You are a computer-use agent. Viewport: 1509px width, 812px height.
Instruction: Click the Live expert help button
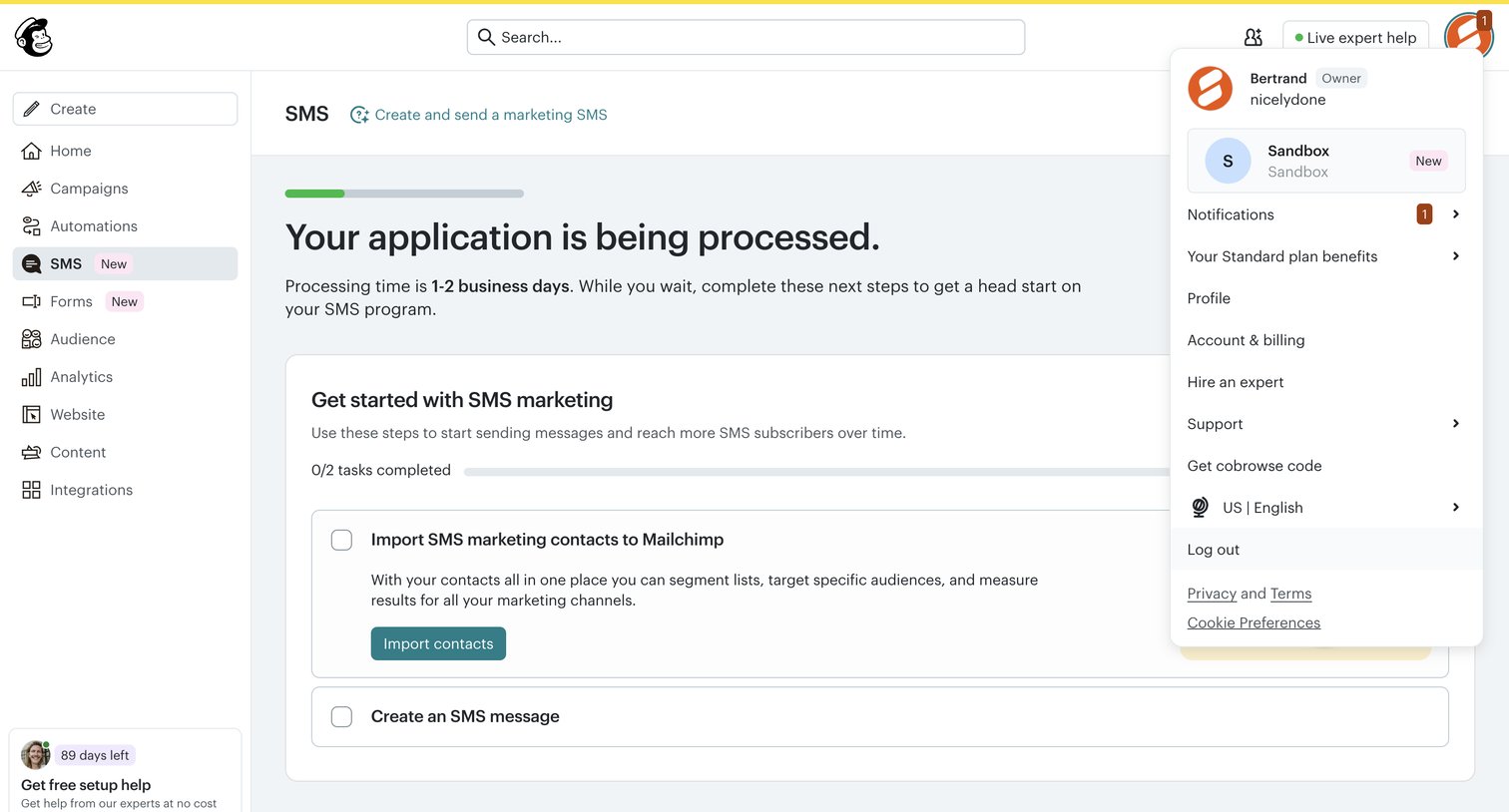1355,37
